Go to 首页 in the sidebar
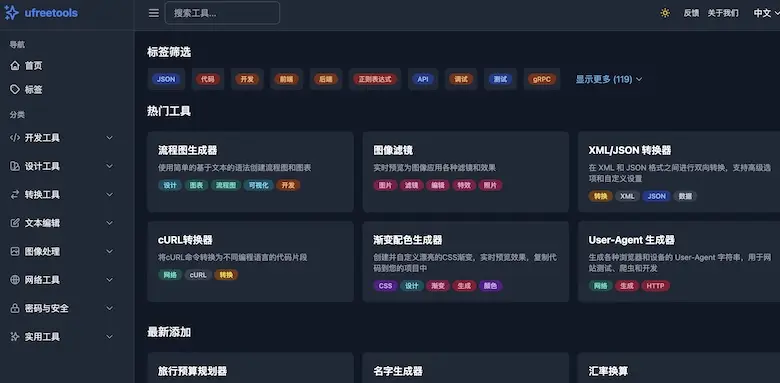Screen dimensions: 780x383 (33, 65)
